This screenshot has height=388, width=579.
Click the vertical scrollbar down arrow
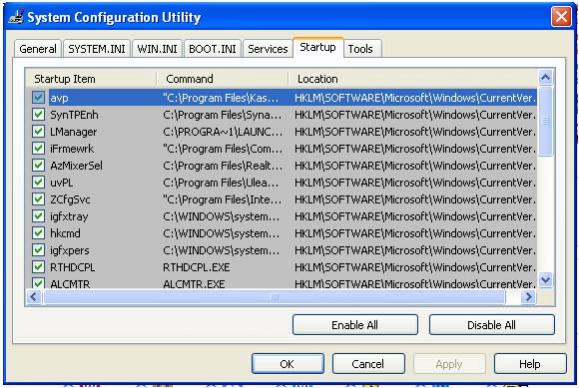tap(545, 280)
